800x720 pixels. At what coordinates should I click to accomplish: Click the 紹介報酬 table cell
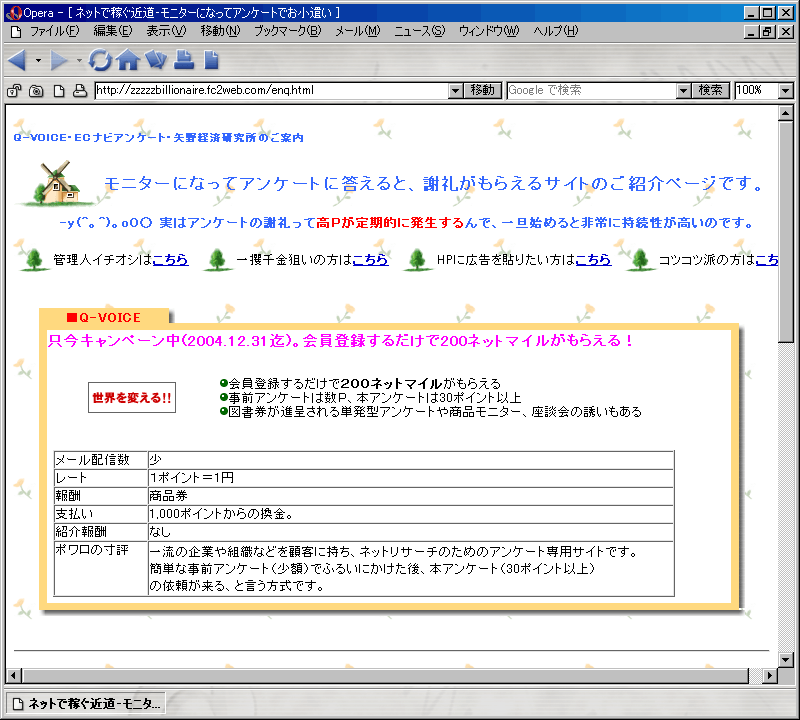(x=101, y=532)
